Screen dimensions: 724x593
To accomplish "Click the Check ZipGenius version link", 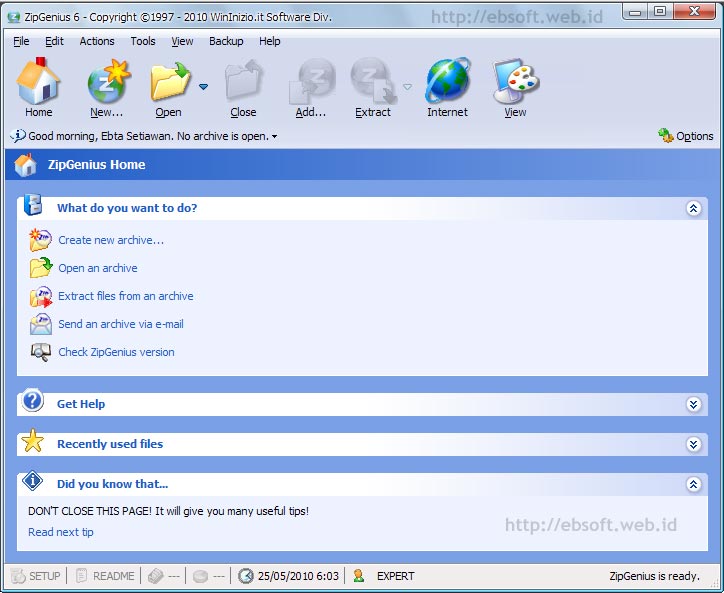I will pos(116,352).
